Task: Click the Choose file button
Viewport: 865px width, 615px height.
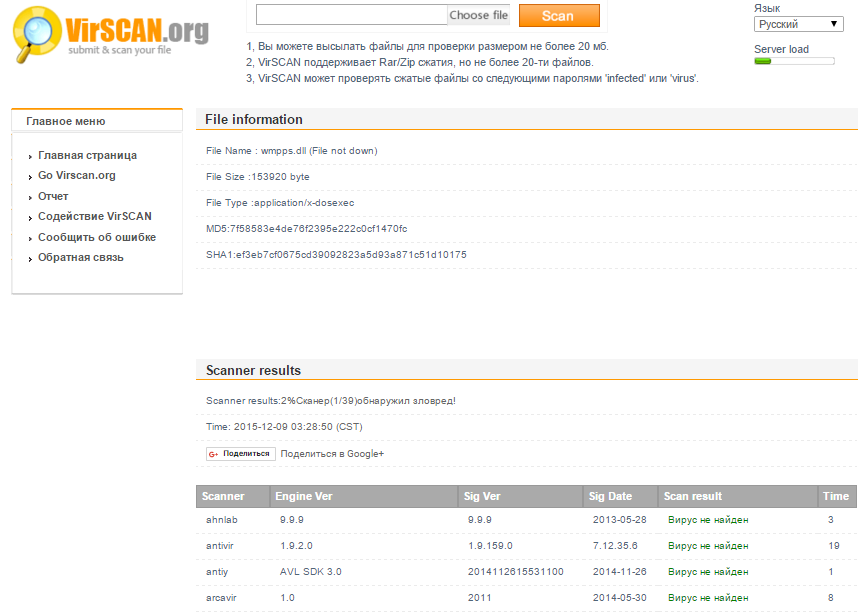Action: [x=478, y=15]
